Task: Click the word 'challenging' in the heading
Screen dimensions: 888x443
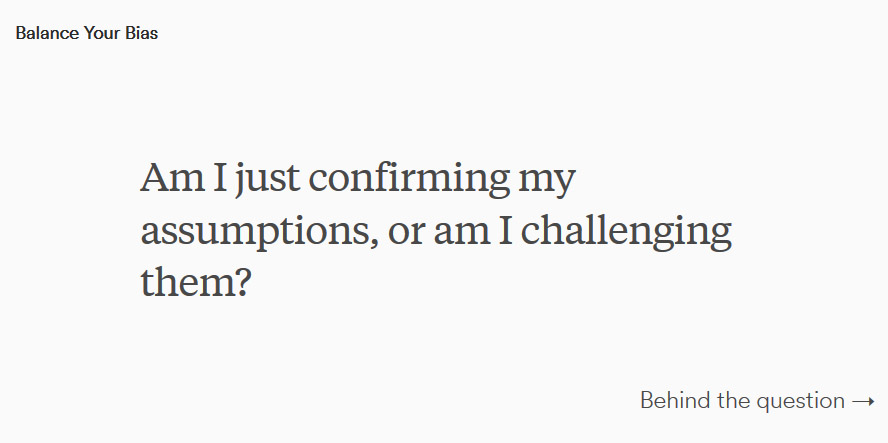Action: [x=626, y=231]
